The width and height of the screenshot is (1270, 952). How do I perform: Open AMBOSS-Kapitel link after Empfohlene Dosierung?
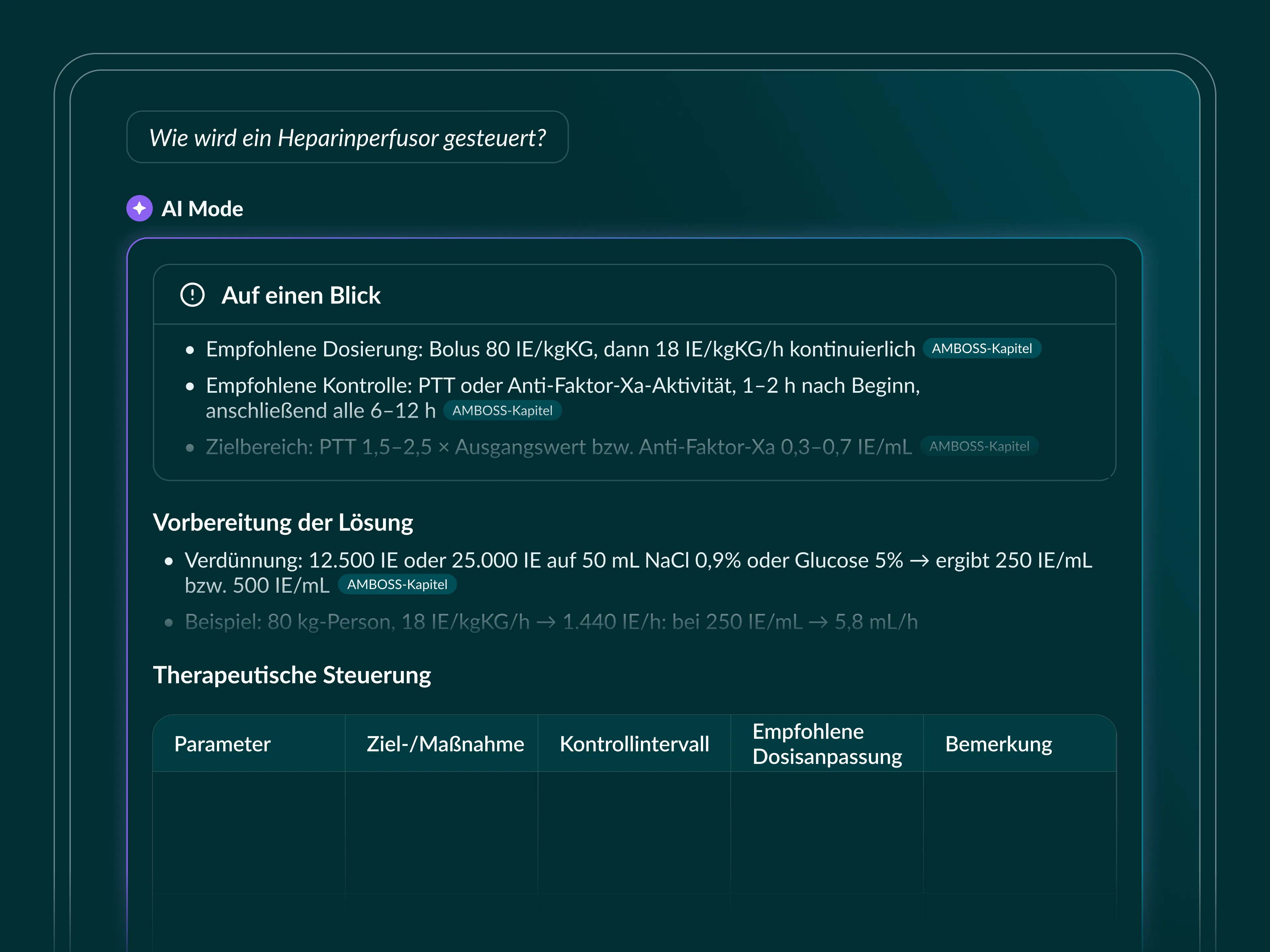coord(982,348)
